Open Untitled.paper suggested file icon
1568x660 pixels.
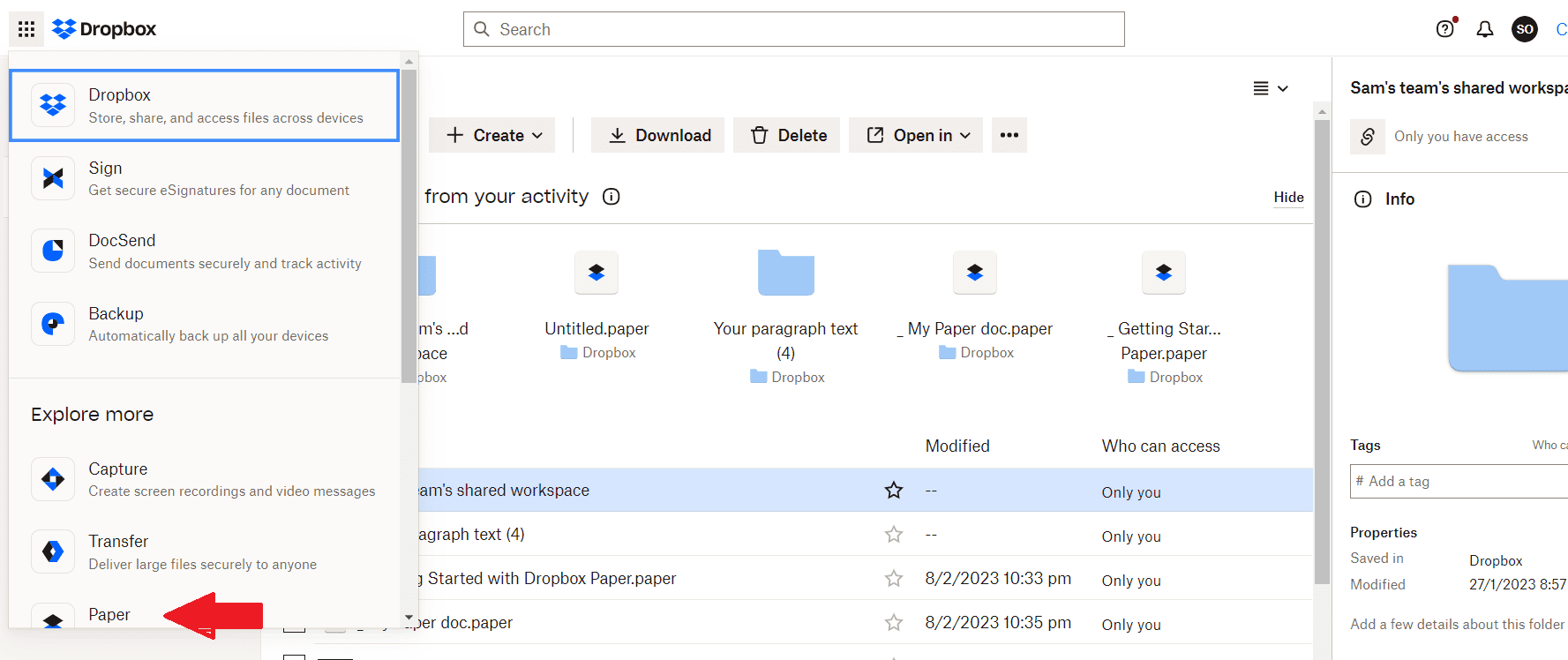596,273
